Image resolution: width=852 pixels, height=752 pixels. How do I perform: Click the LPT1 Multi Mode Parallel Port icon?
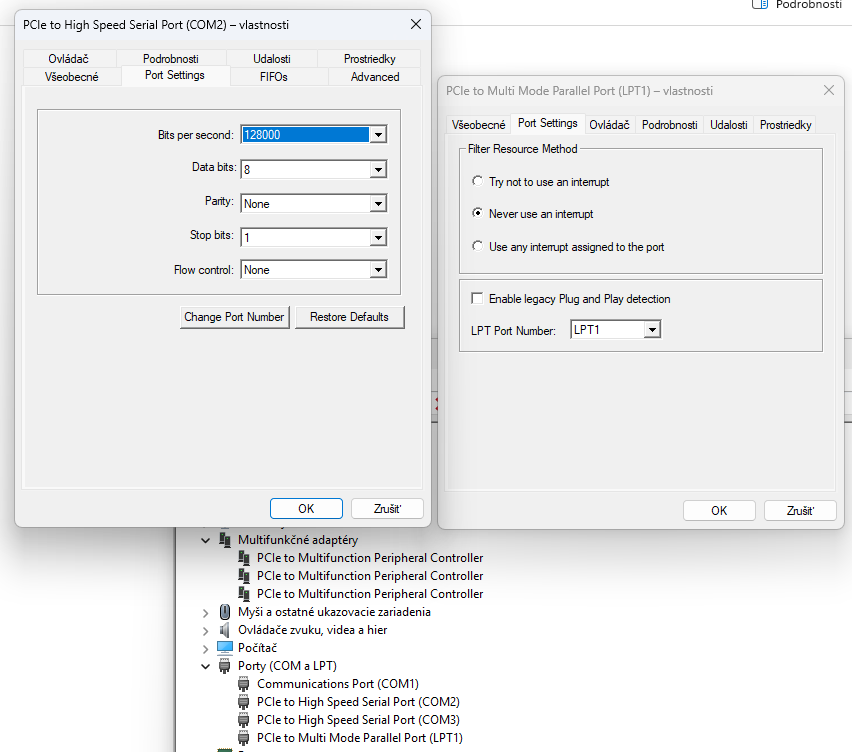click(243, 738)
